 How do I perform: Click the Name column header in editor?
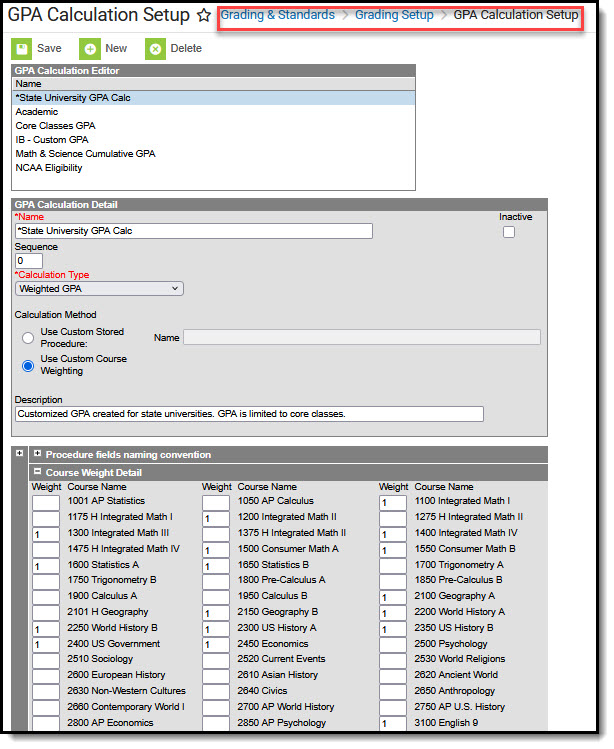28,84
